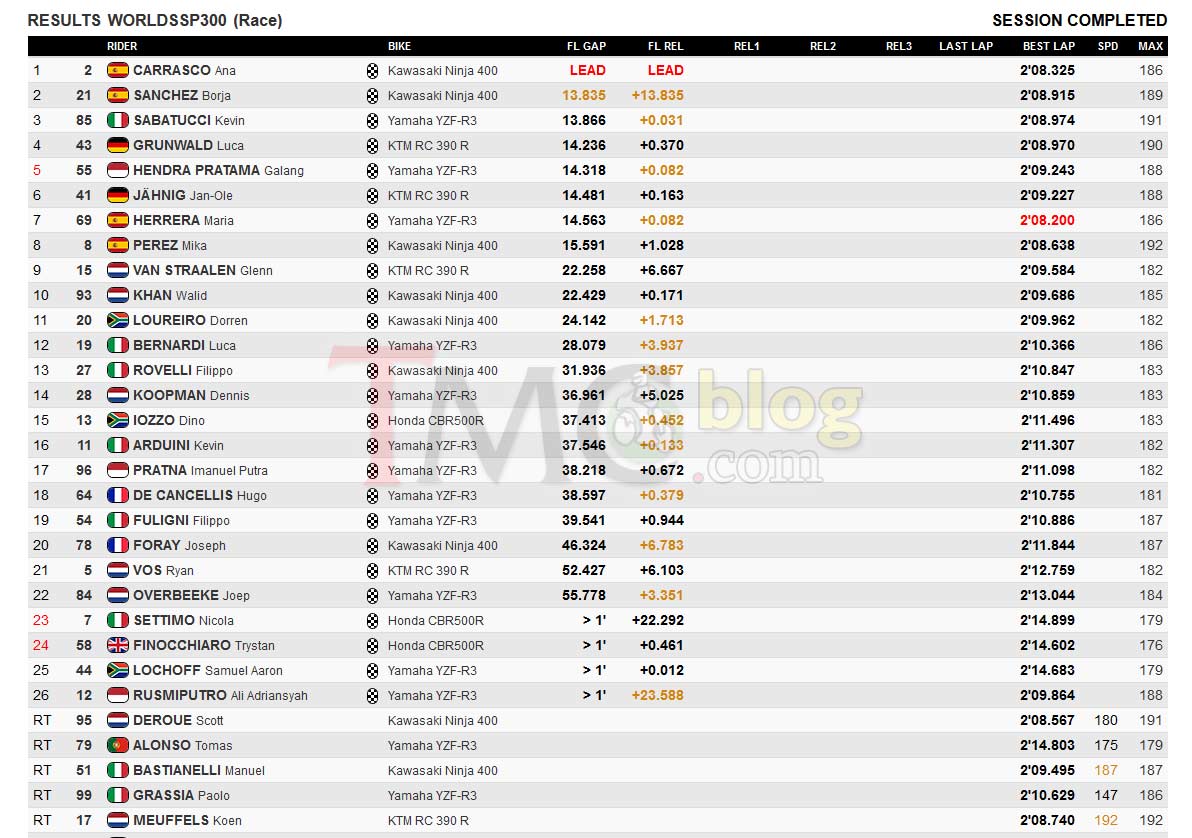The height and width of the screenshot is (838, 1192).
Task: Click the REL2 column header
Action: 823,46
